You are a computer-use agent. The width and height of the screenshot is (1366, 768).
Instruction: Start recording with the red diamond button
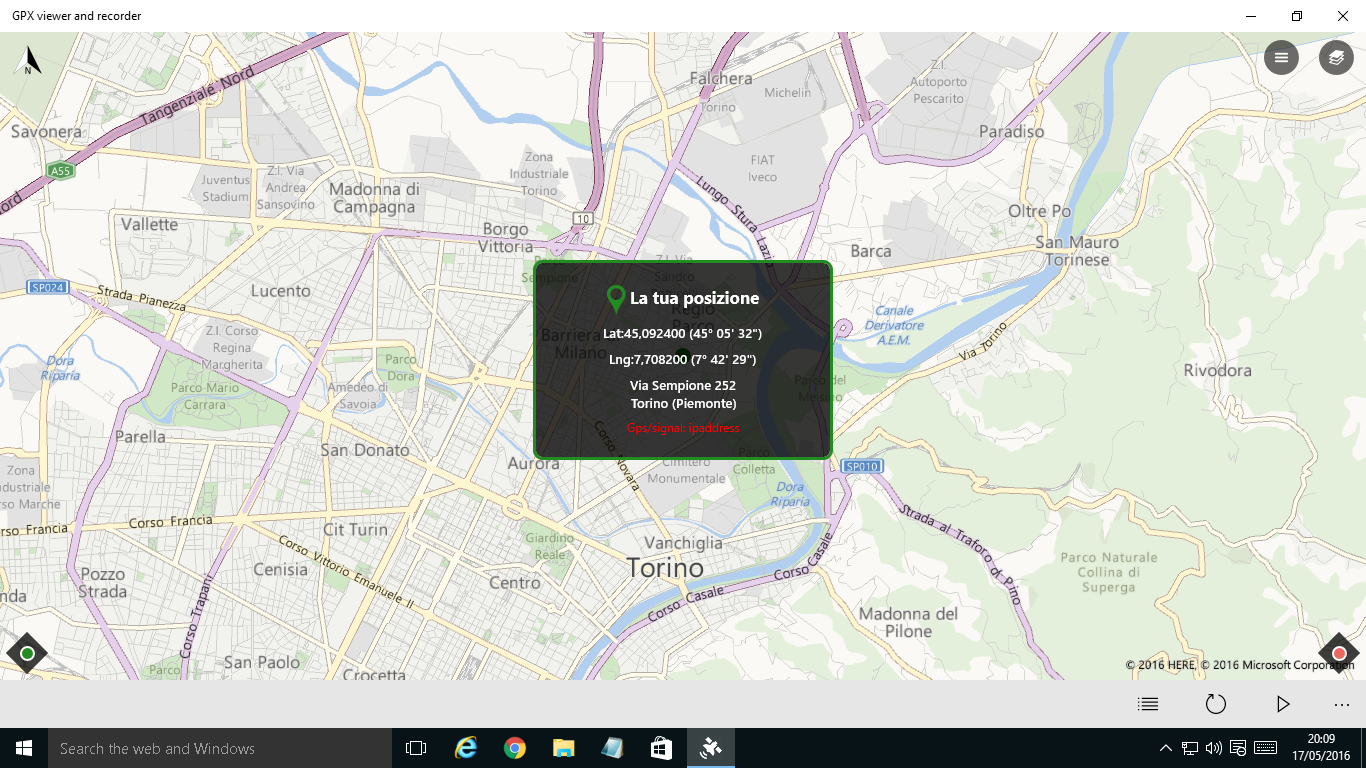coord(1339,653)
